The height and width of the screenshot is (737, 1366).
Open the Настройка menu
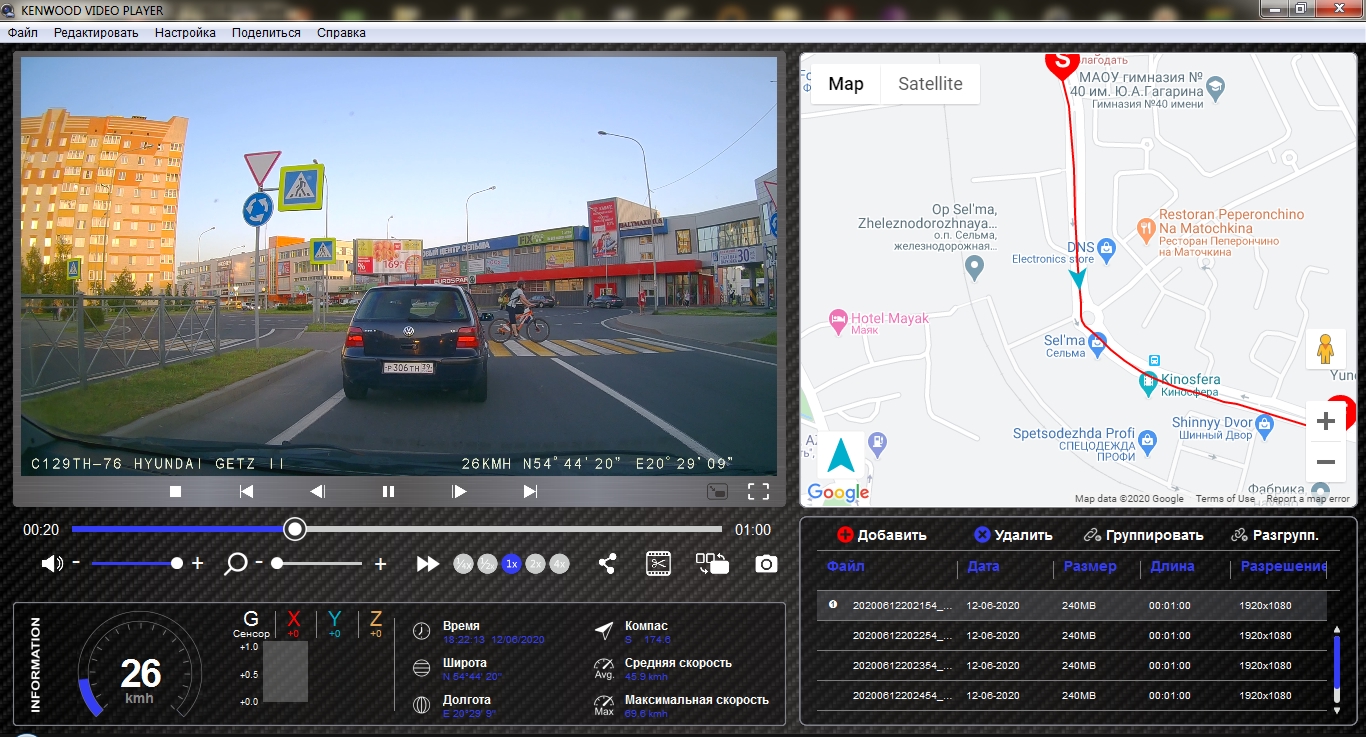tap(185, 33)
